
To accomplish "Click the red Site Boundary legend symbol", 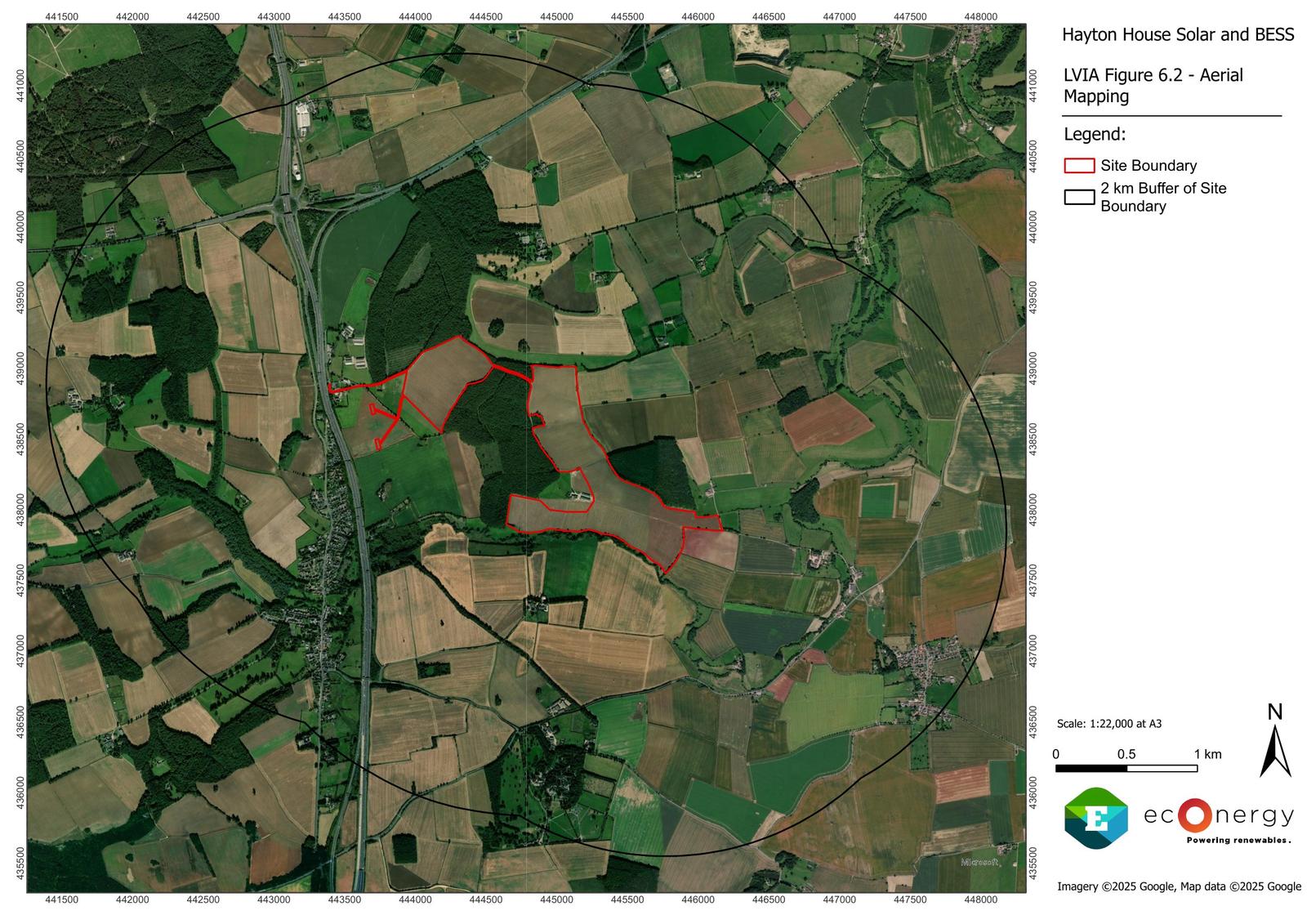I will [x=1078, y=166].
